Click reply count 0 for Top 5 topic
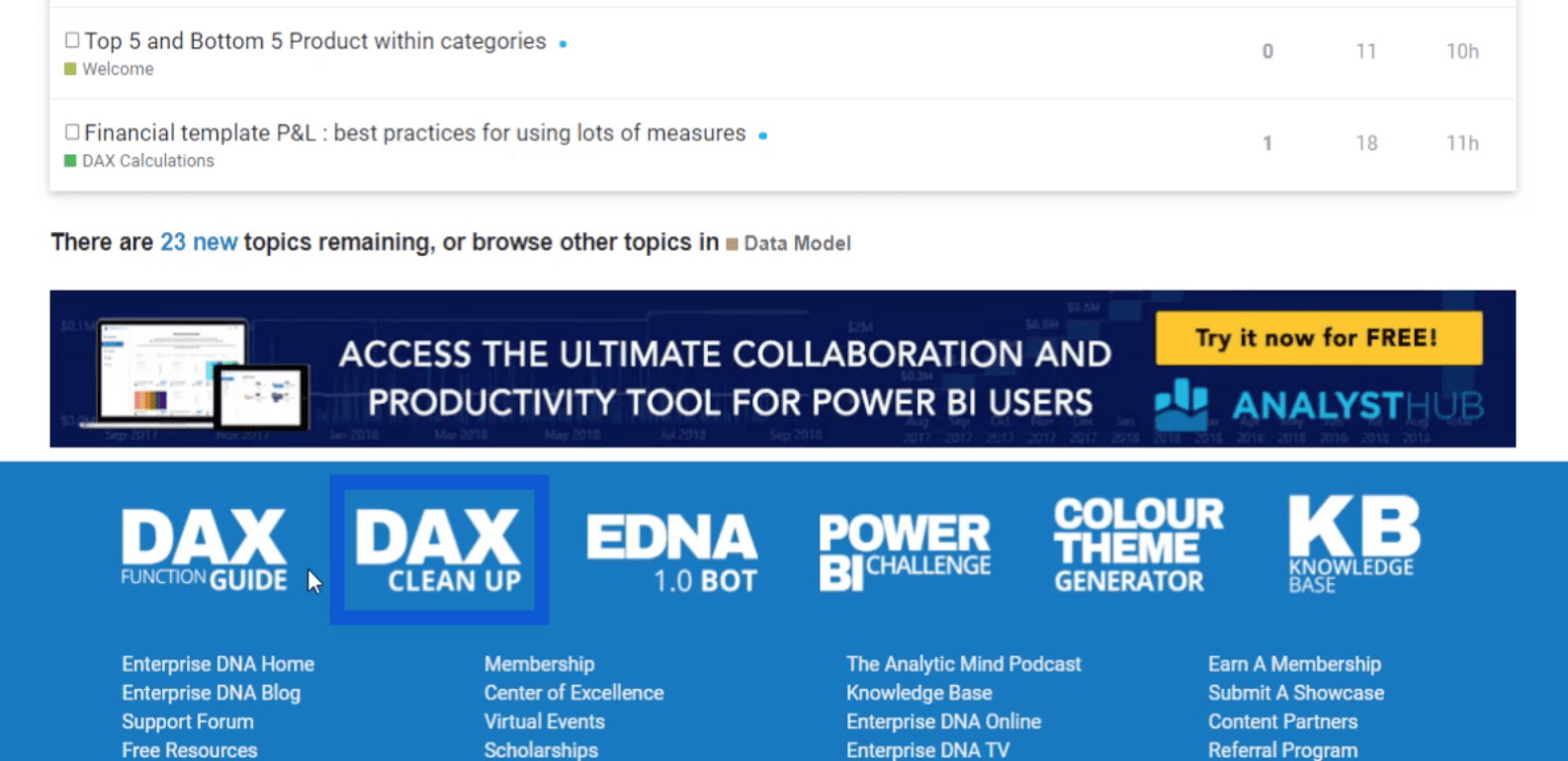Image resolution: width=1568 pixels, height=761 pixels. 1267,51
